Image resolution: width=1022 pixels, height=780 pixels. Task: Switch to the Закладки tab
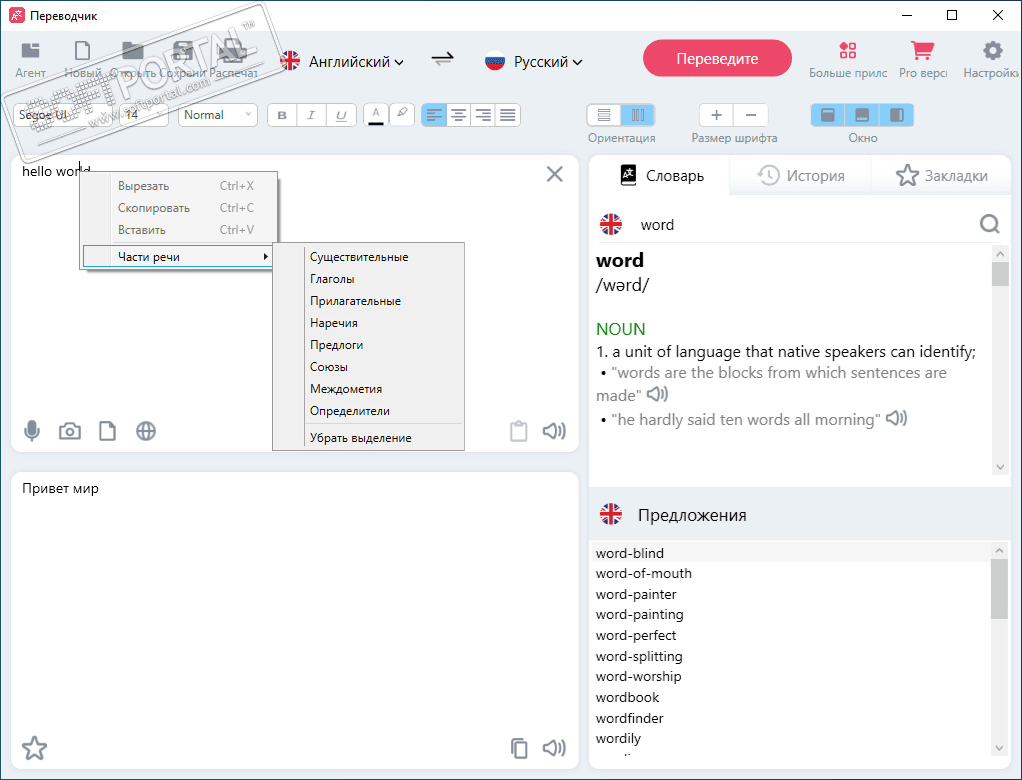tap(941, 175)
